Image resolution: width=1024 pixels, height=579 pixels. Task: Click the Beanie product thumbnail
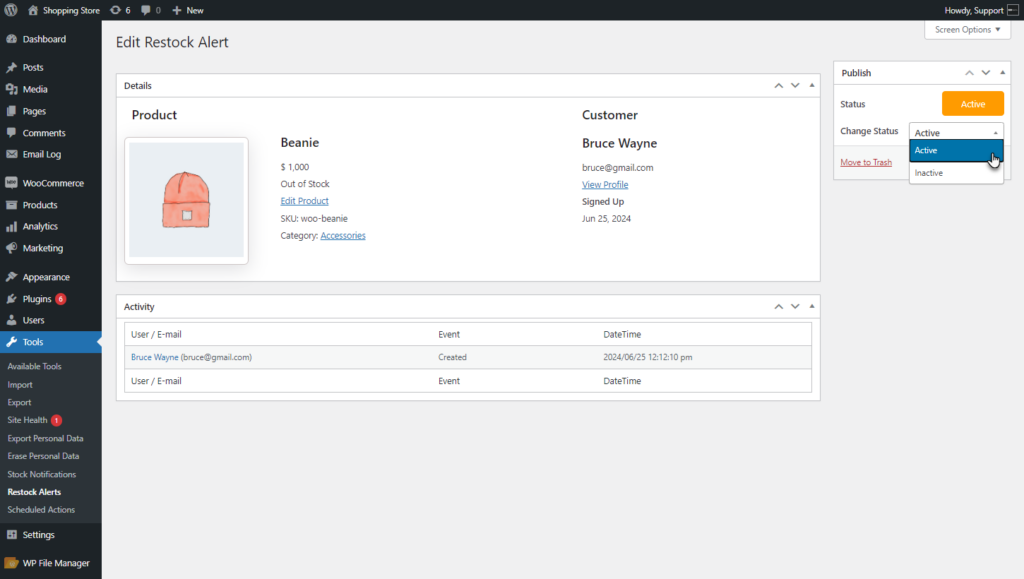pos(186,200)
